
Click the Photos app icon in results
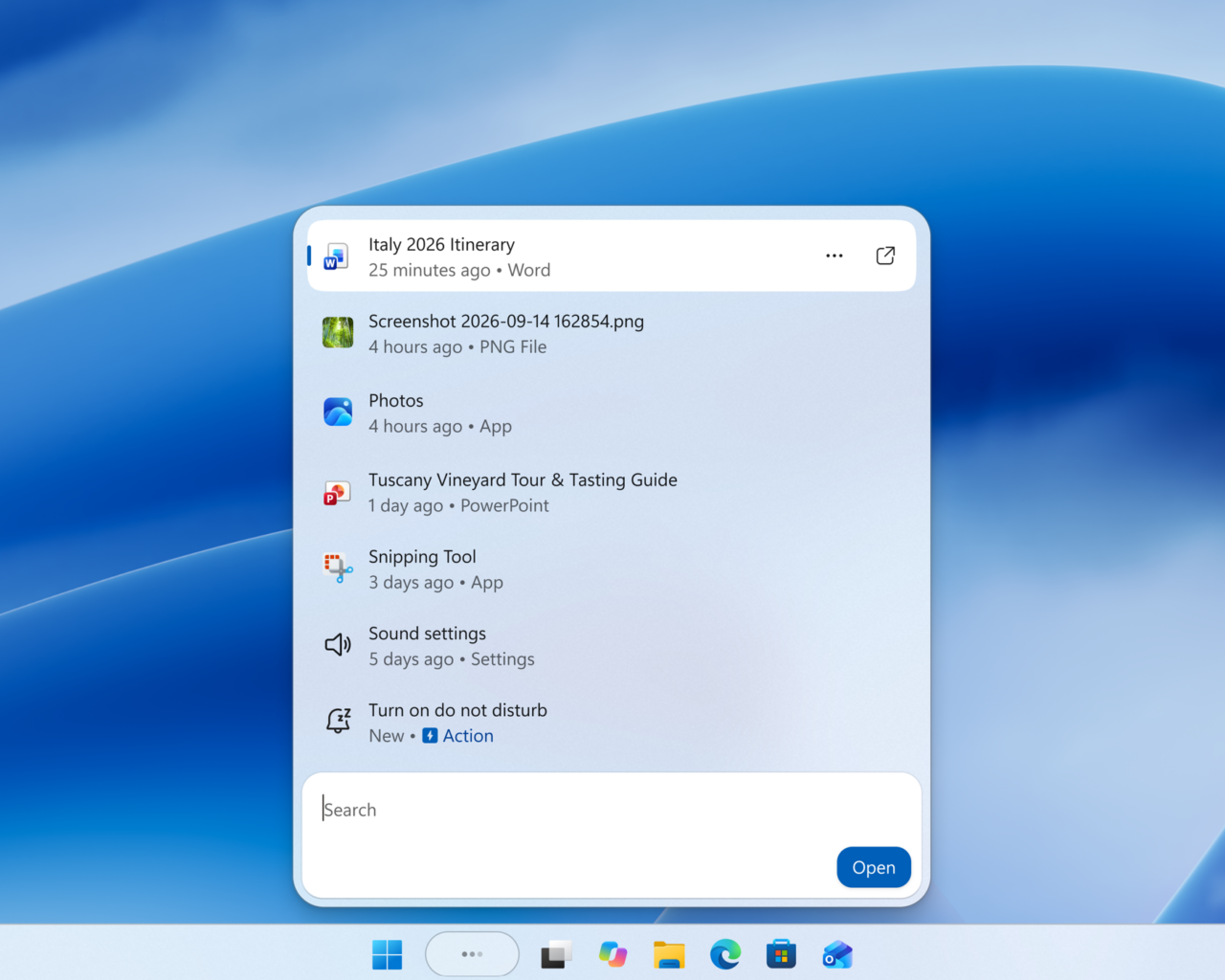pos(338,412)
